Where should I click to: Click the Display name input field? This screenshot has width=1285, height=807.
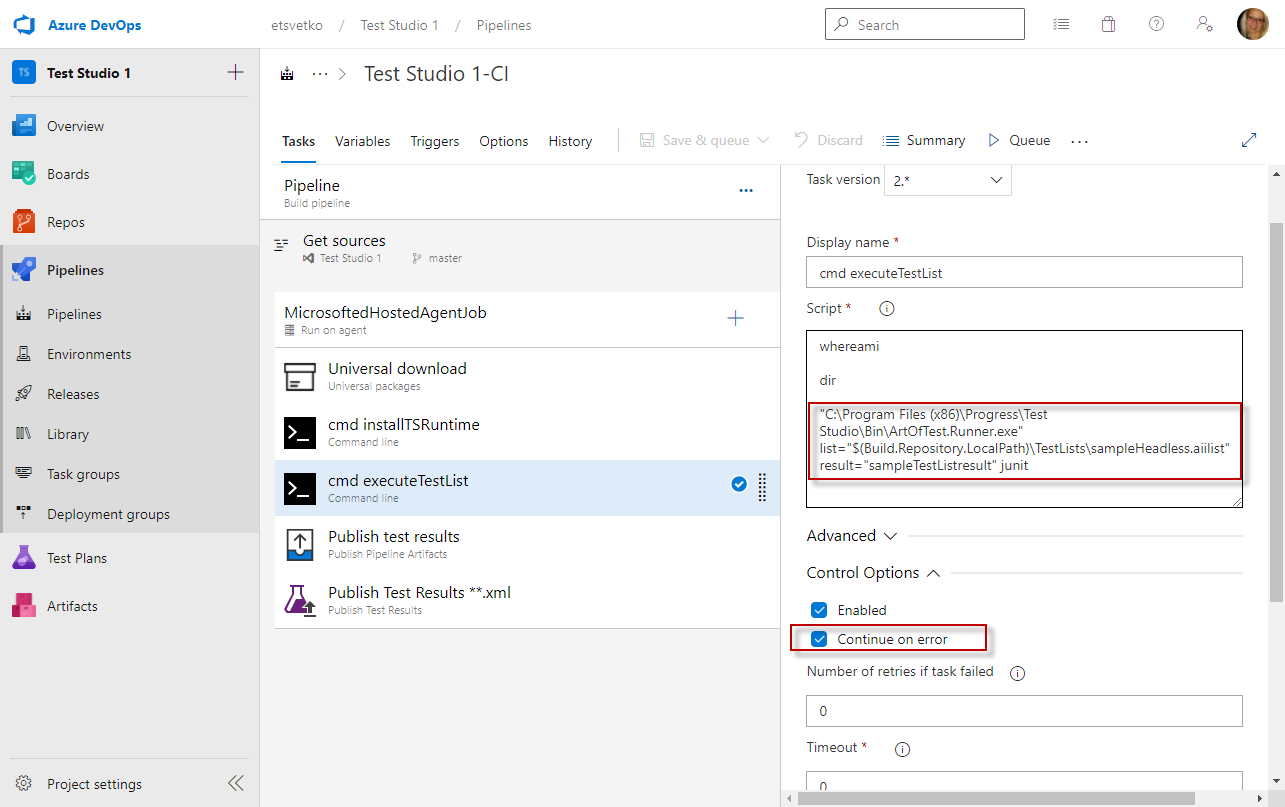(x=1024, y=272)
